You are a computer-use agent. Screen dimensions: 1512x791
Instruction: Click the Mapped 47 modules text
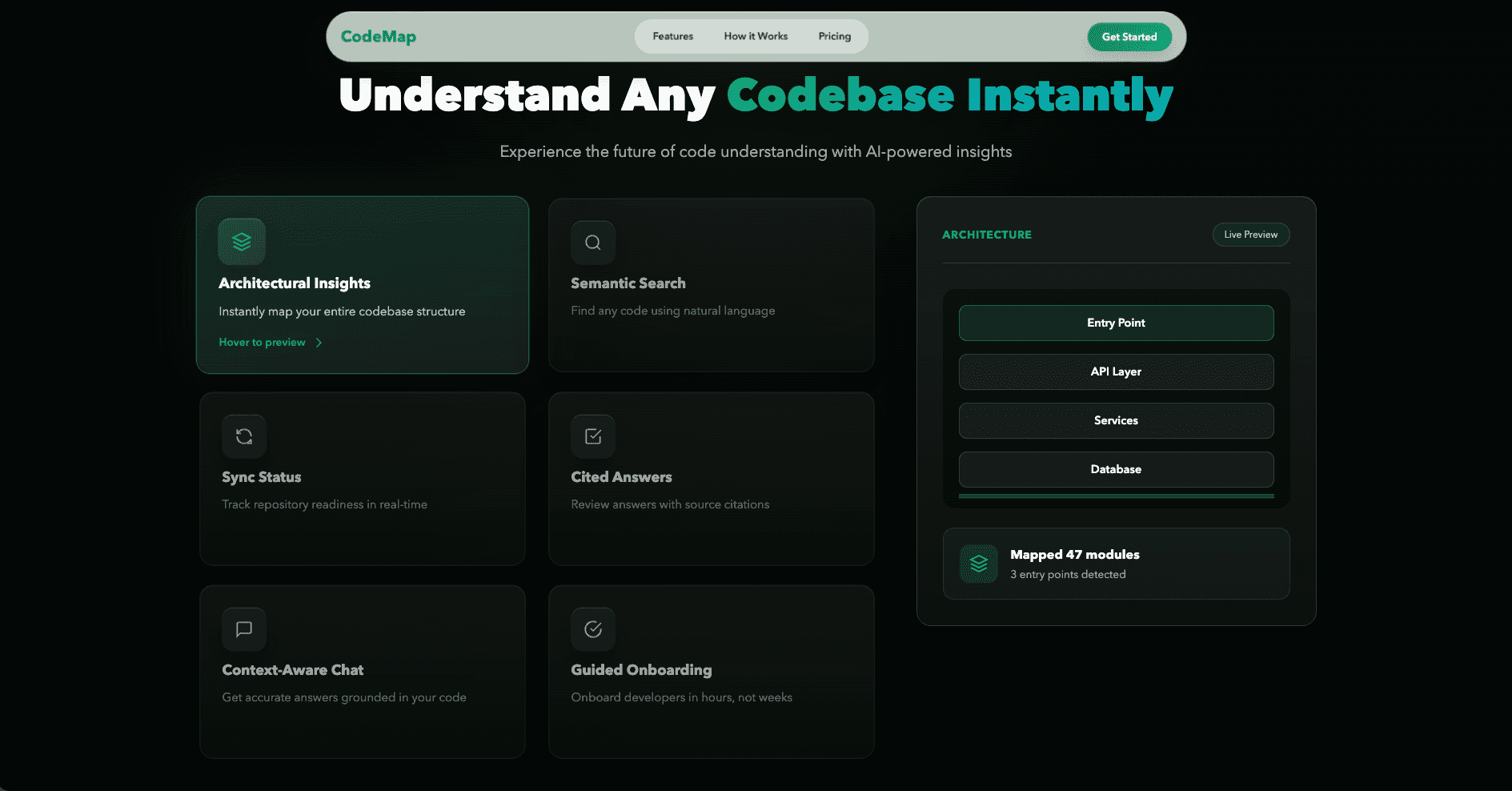point(1075,555)
